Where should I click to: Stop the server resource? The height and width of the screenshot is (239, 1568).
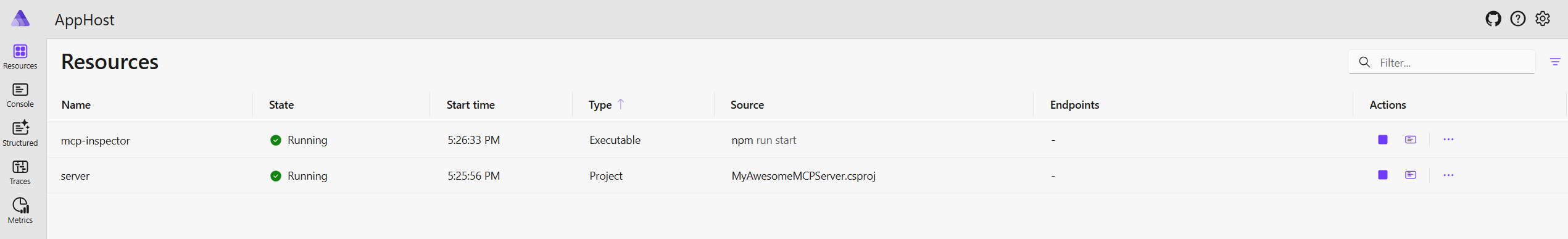click(1382, 175)
